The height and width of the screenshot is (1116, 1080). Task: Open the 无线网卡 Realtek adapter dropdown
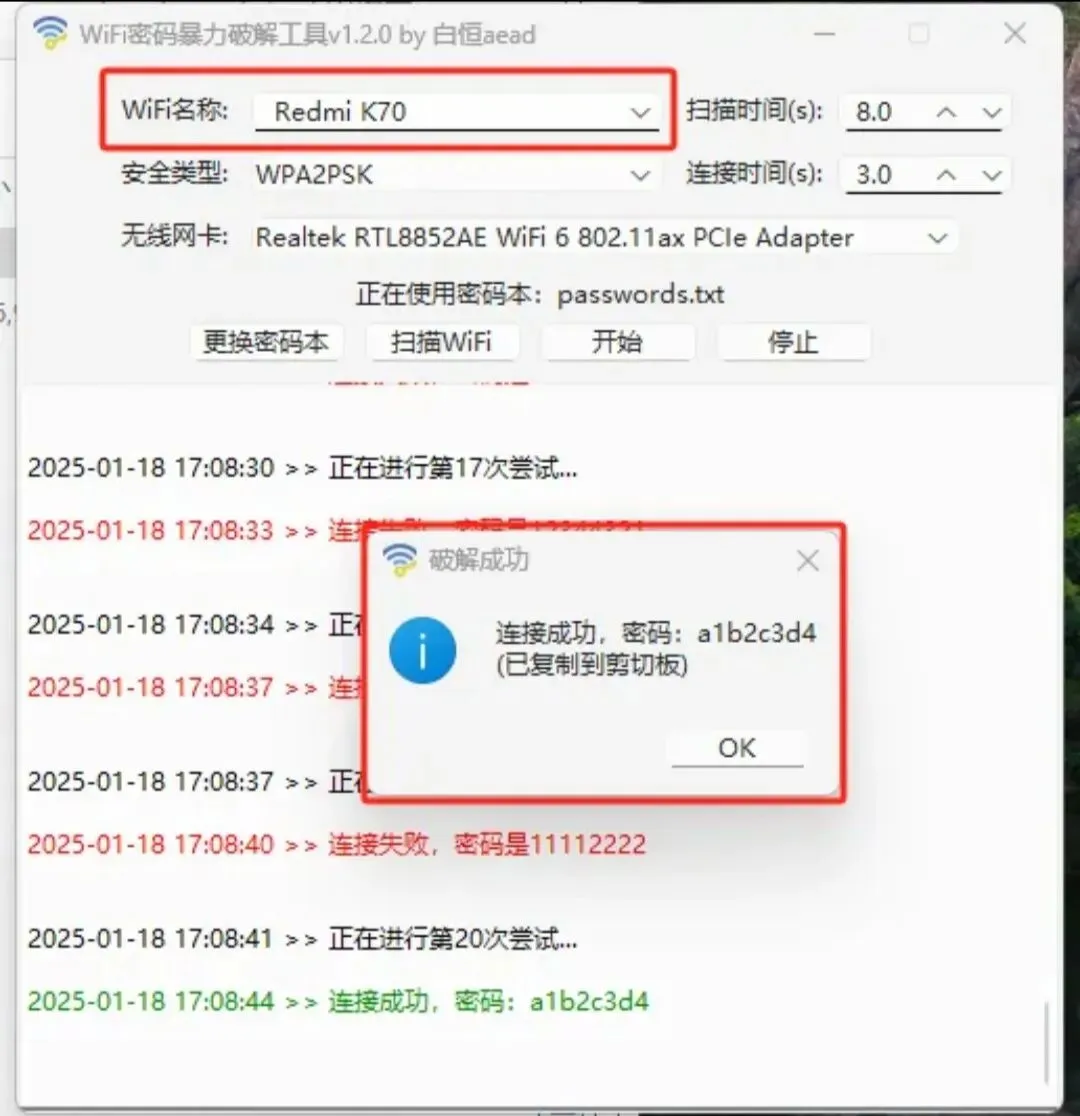[x=605, y=237]
